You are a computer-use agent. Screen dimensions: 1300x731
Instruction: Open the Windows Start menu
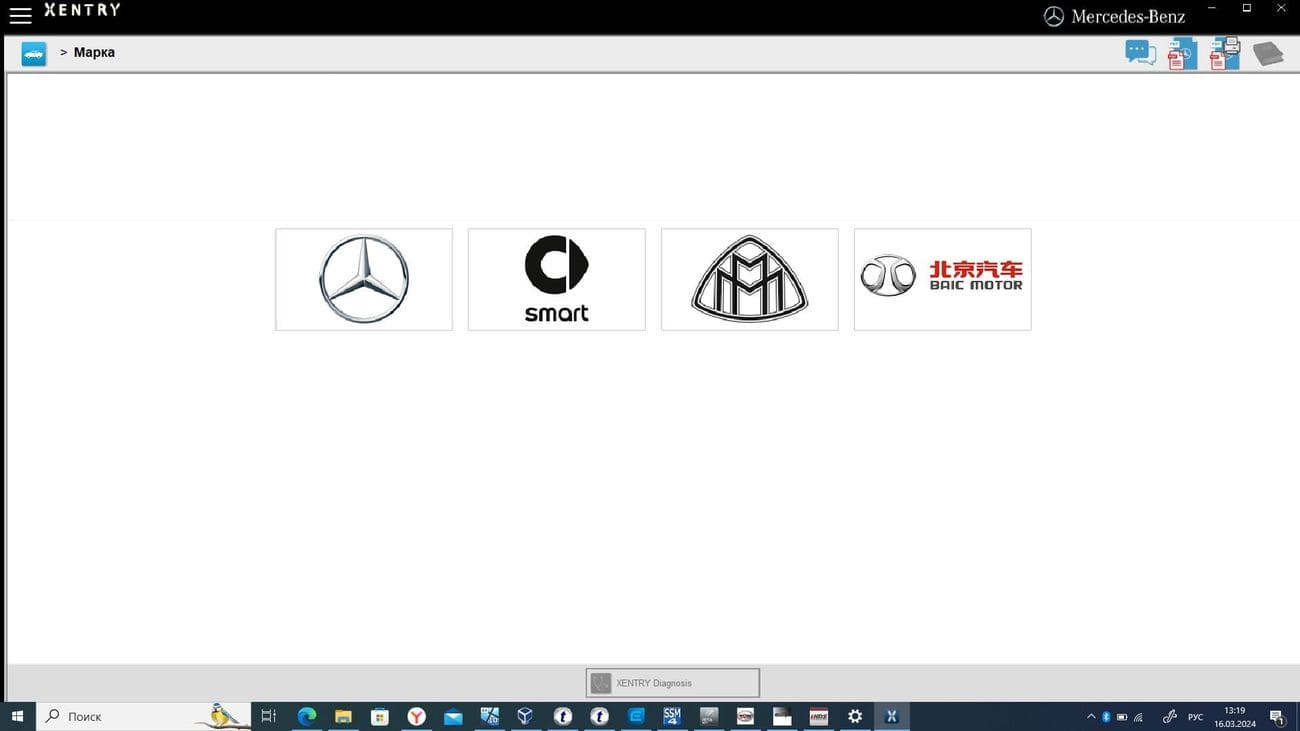17,716
